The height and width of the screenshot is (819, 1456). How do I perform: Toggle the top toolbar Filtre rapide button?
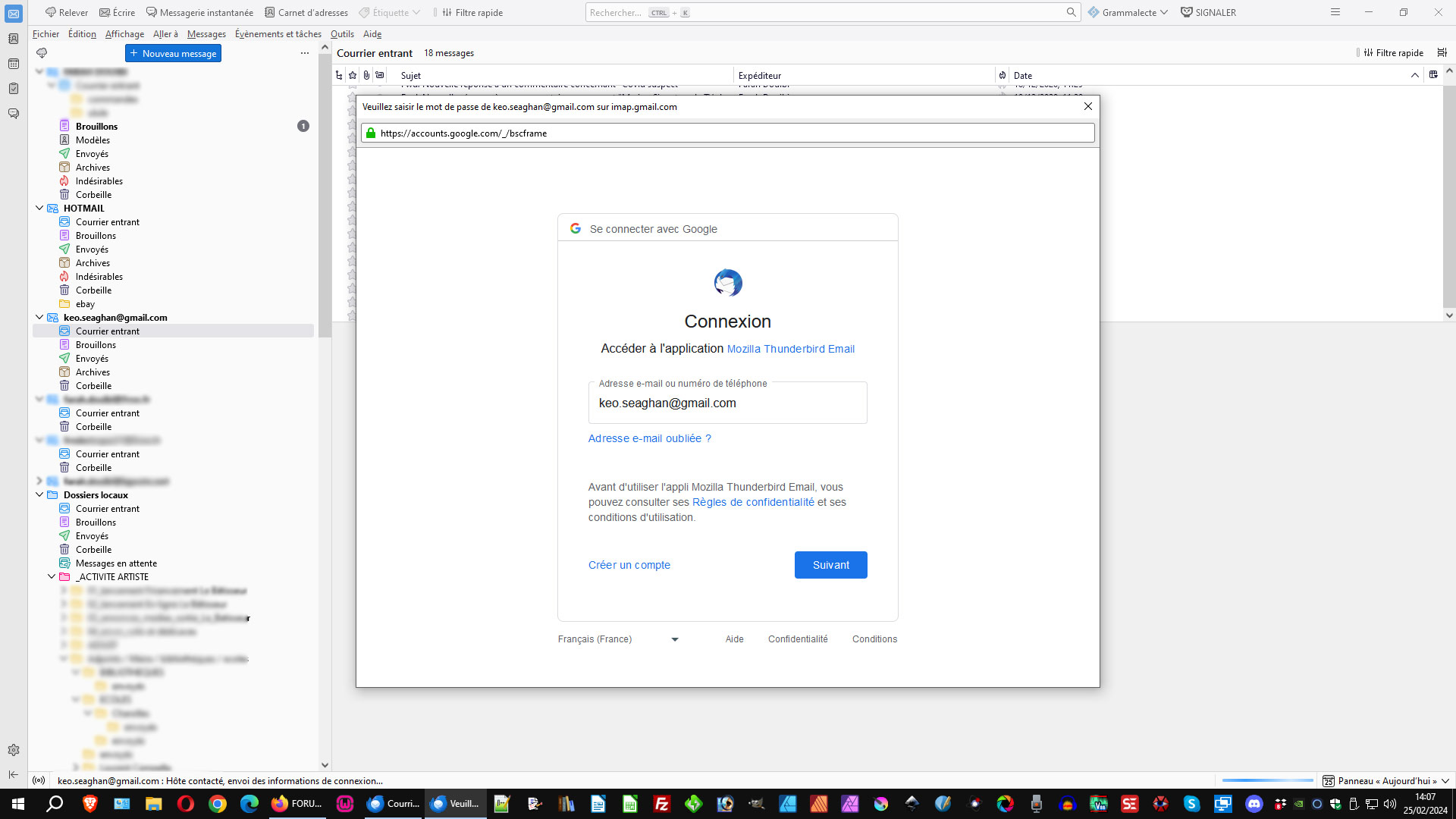pyautogui.click(x=472, y=12)
